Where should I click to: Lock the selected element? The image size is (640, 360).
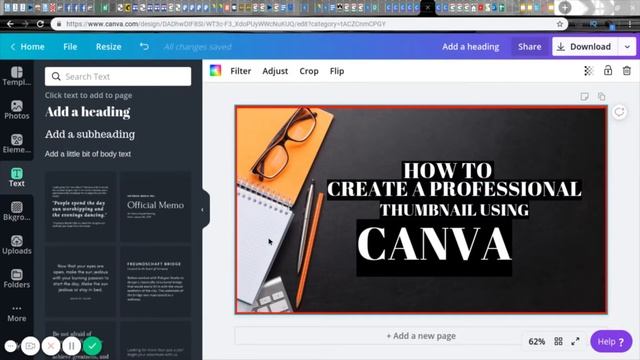coord(608,70)
